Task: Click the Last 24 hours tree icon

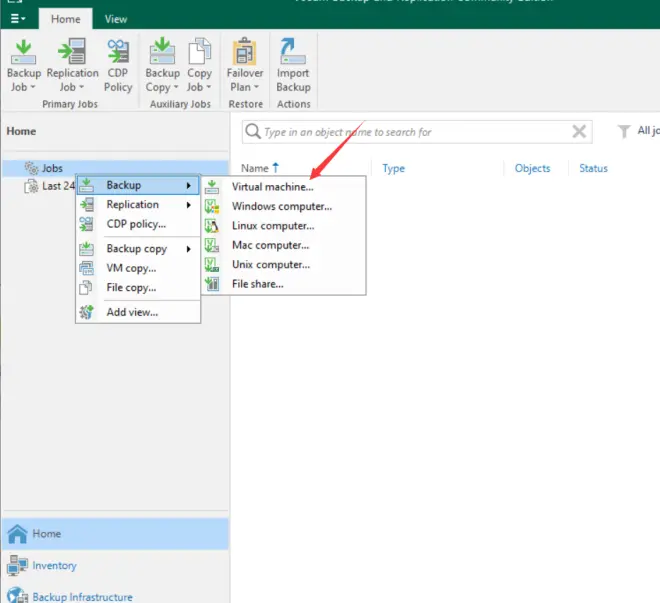Action: [x=31, y=186]
